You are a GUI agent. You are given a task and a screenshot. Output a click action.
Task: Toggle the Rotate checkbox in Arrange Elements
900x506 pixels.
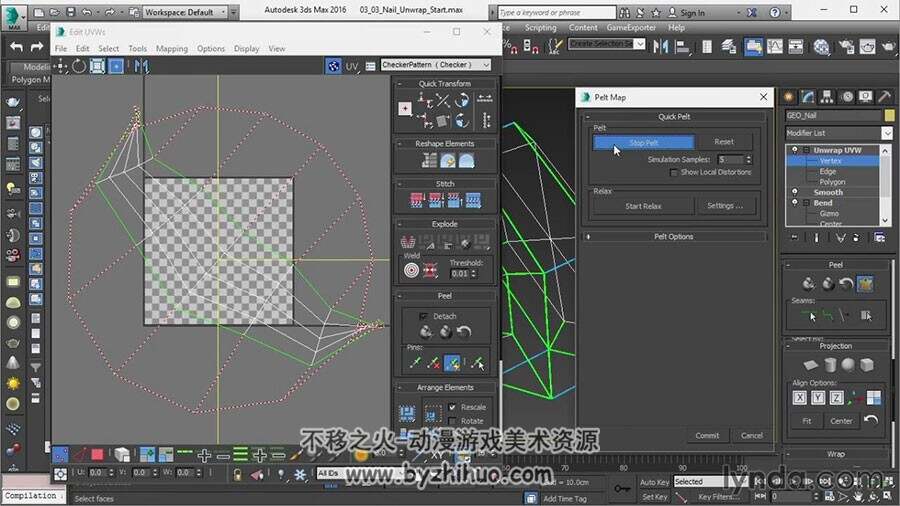click(452, 421)
